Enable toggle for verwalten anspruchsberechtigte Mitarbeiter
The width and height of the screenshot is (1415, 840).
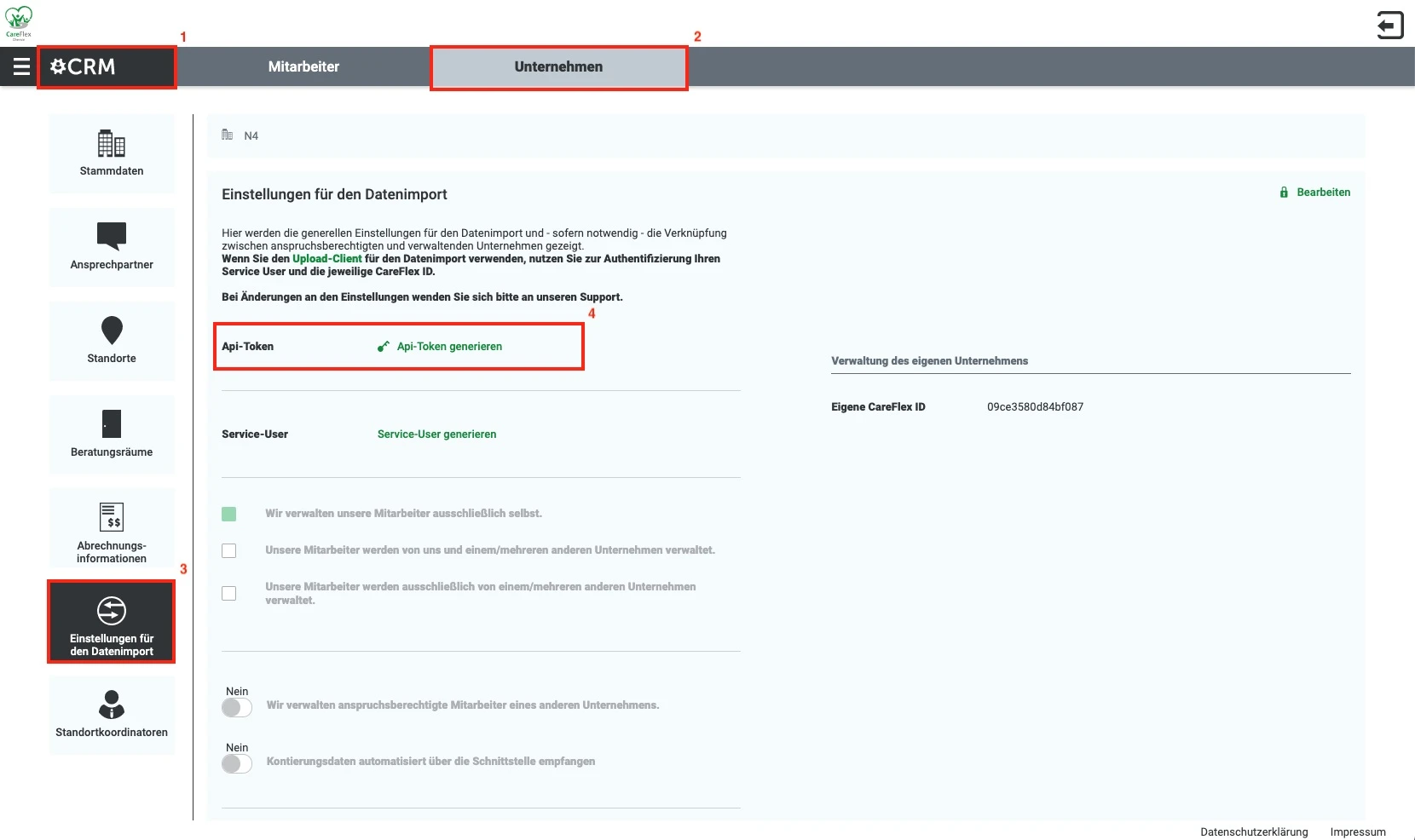(x=236, y=707)
